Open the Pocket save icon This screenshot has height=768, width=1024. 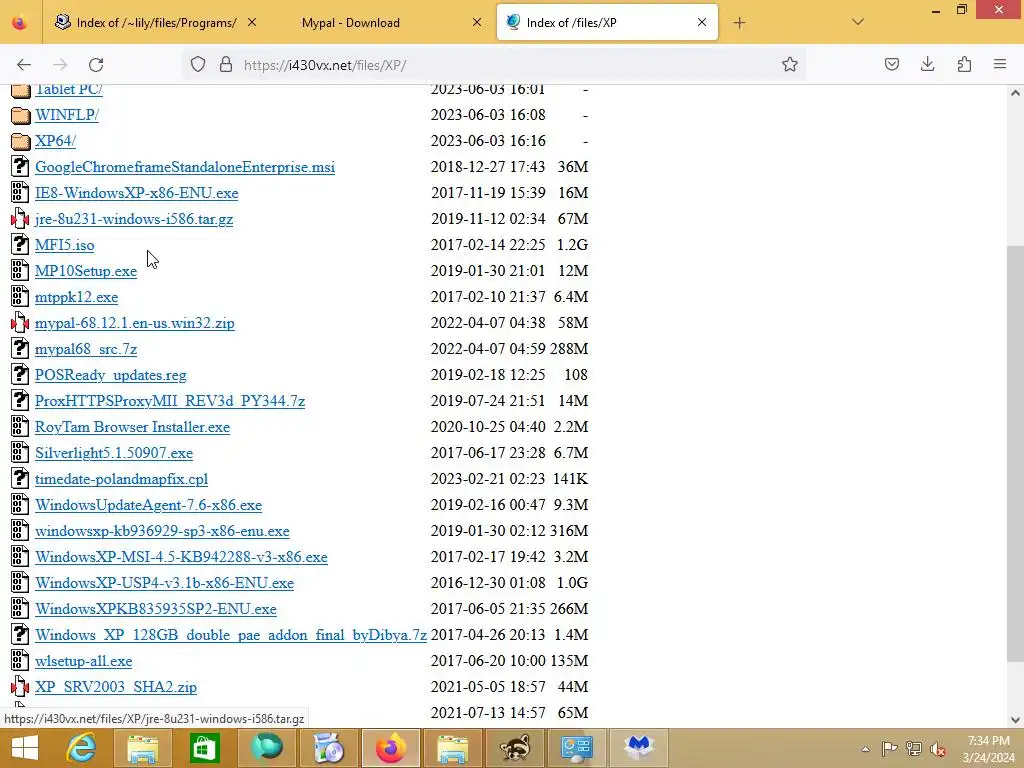[892, 64]
